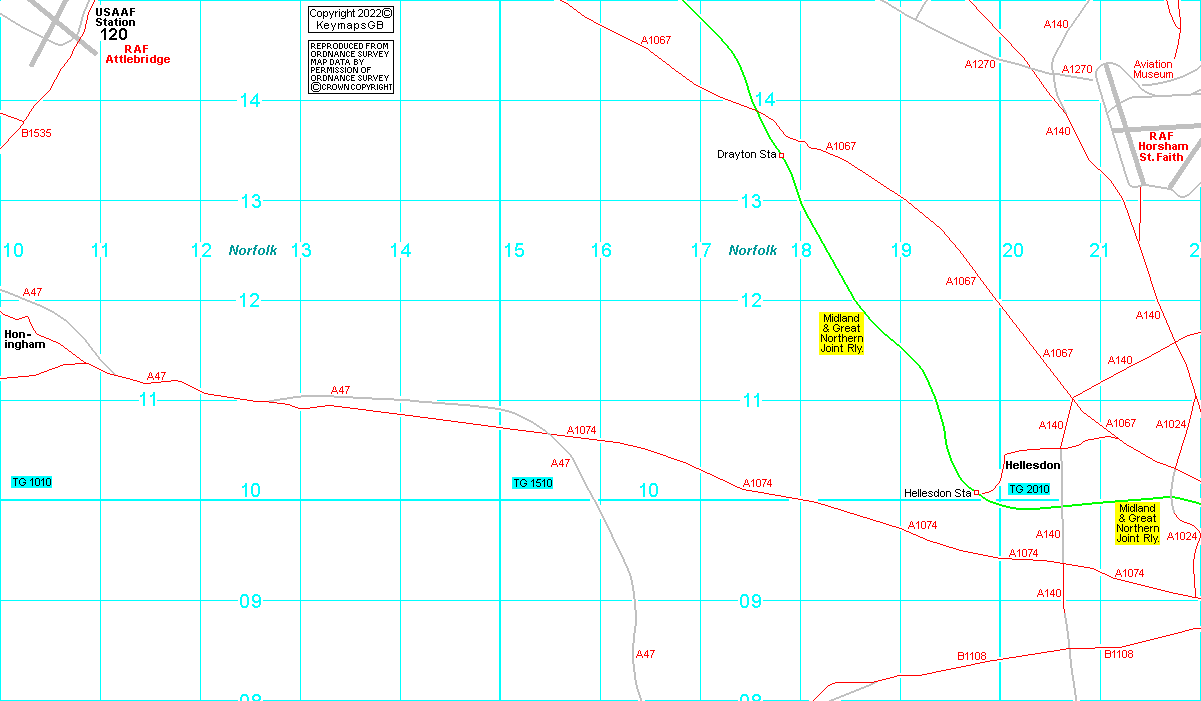1201x701 pixels.
Task: Click the B1535 road label
Action: coord(36,133)
